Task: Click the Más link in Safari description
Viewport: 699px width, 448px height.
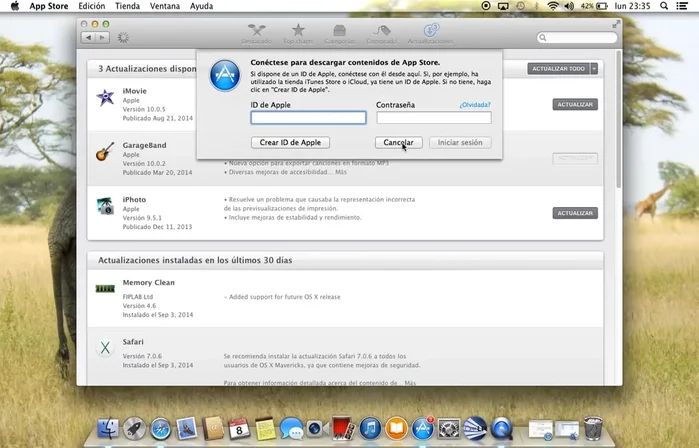Action: (410, 382)
